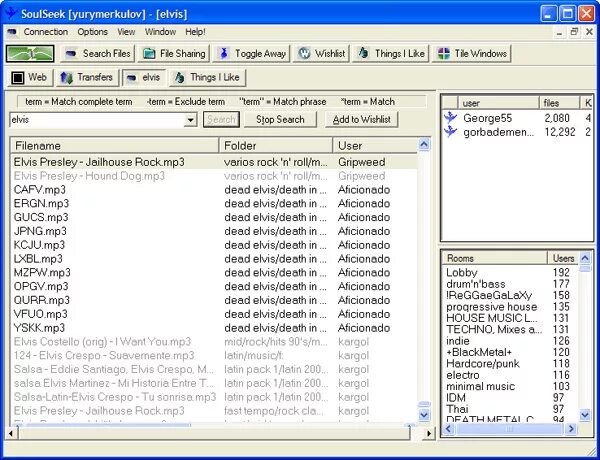Click the bird icon beside George55
Screen dimensions: 600x460
pyautogui.click(x=450, y=118)
